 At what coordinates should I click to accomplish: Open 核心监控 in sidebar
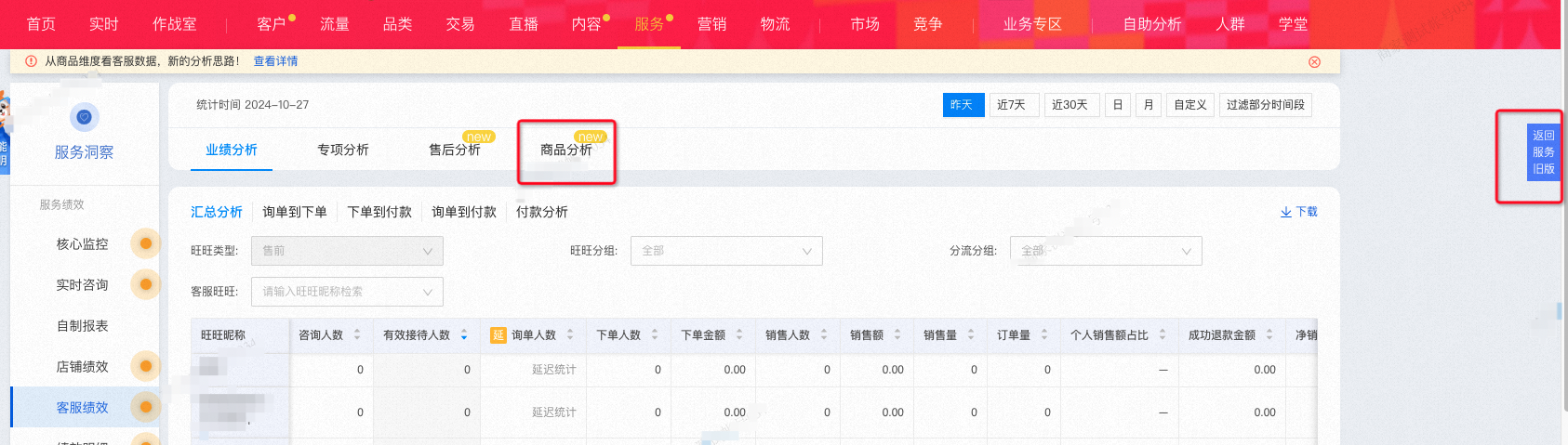coord(83,244)
